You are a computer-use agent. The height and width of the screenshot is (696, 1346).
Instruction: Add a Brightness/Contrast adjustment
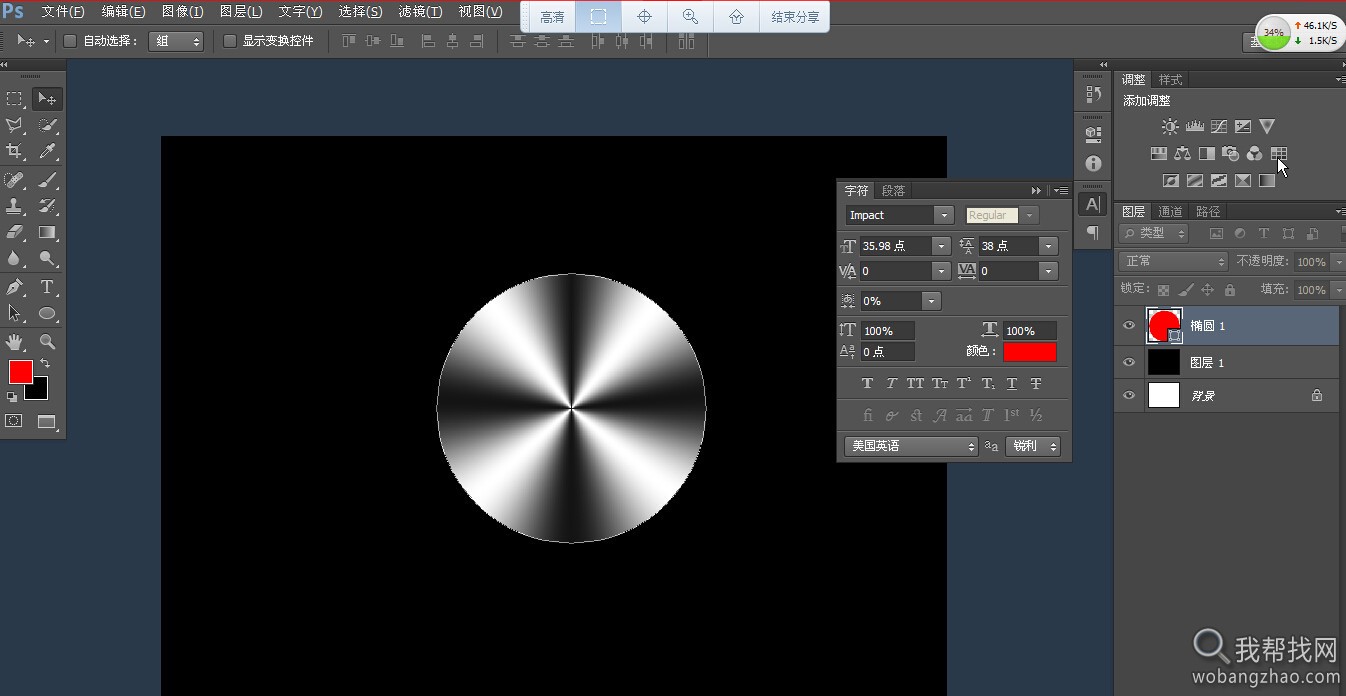click(x=1170, y=127)
